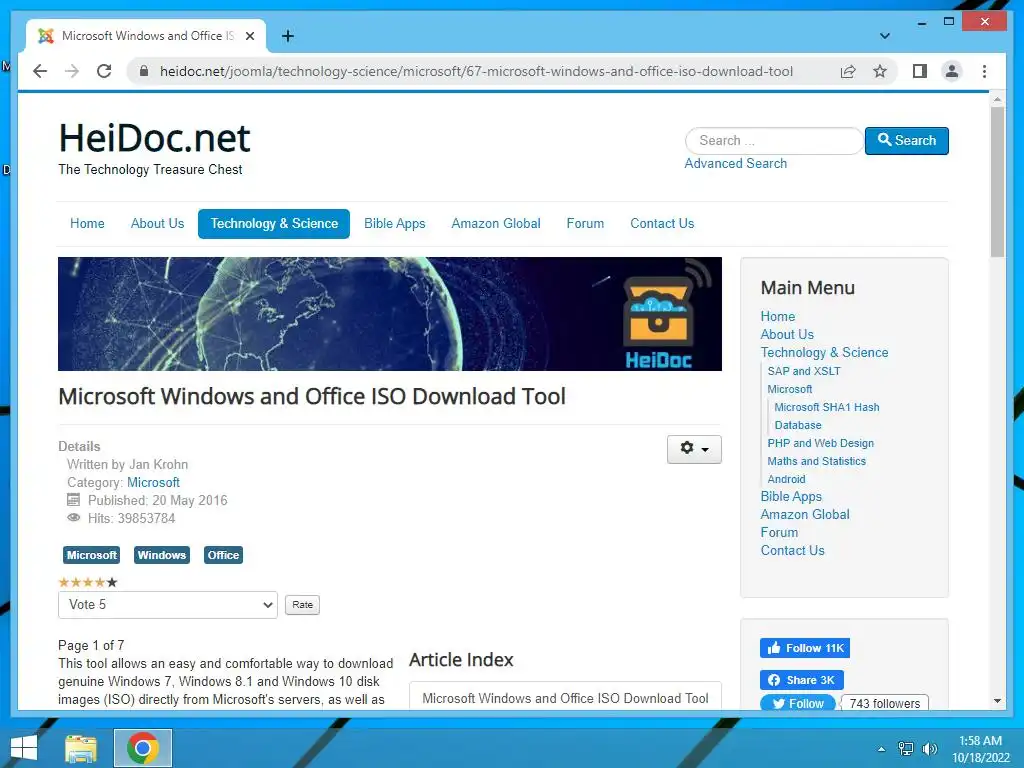Open Forum in Main Menu sidebar
The height and width of the screenshot is (768, 1024).
click(x=779, y=532)
